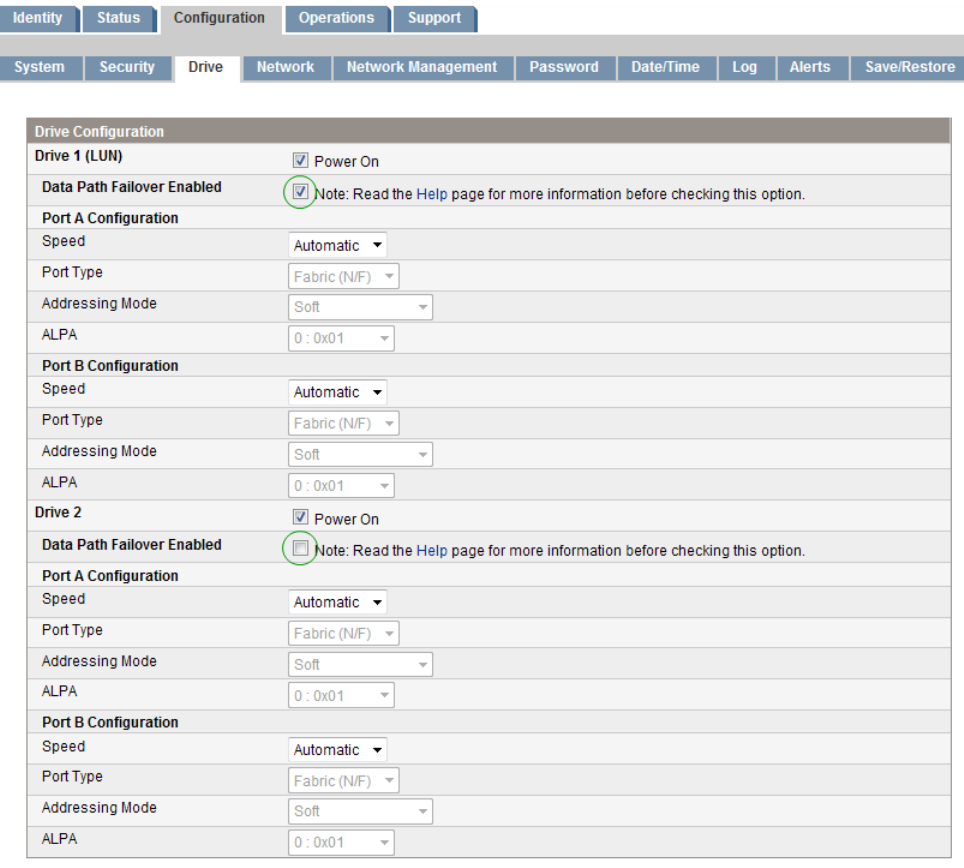Open Drive 1 Port A Speed dropdown
This screenshot has height=868, width=964.
click(337, 245)
